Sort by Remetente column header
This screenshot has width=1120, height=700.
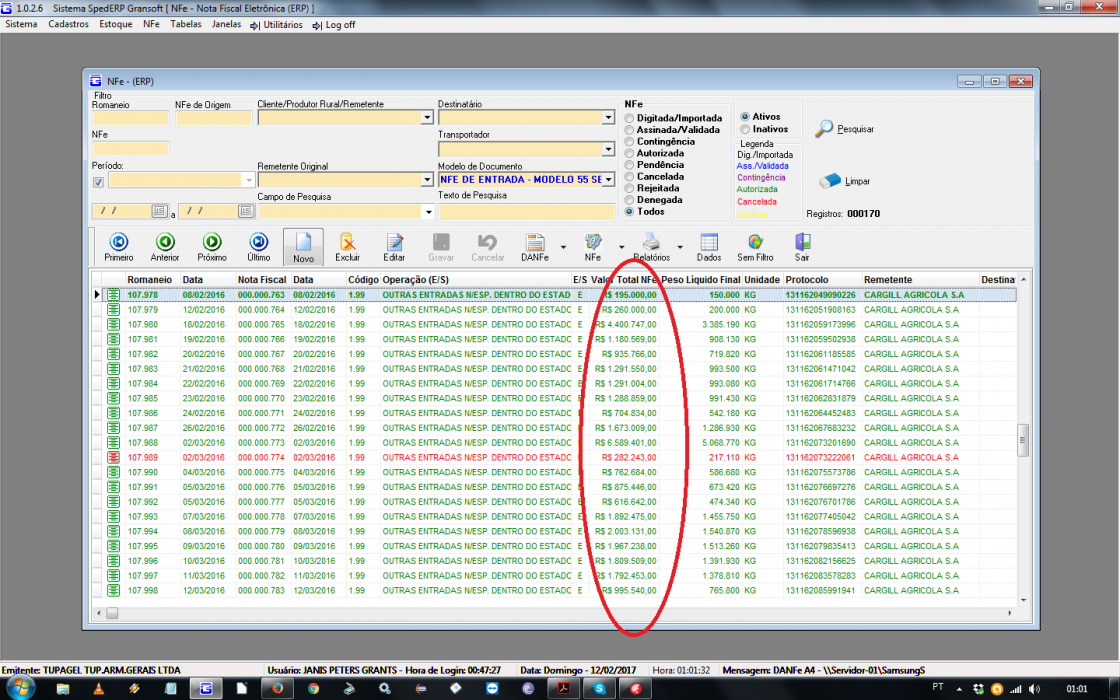click(920, 279)
